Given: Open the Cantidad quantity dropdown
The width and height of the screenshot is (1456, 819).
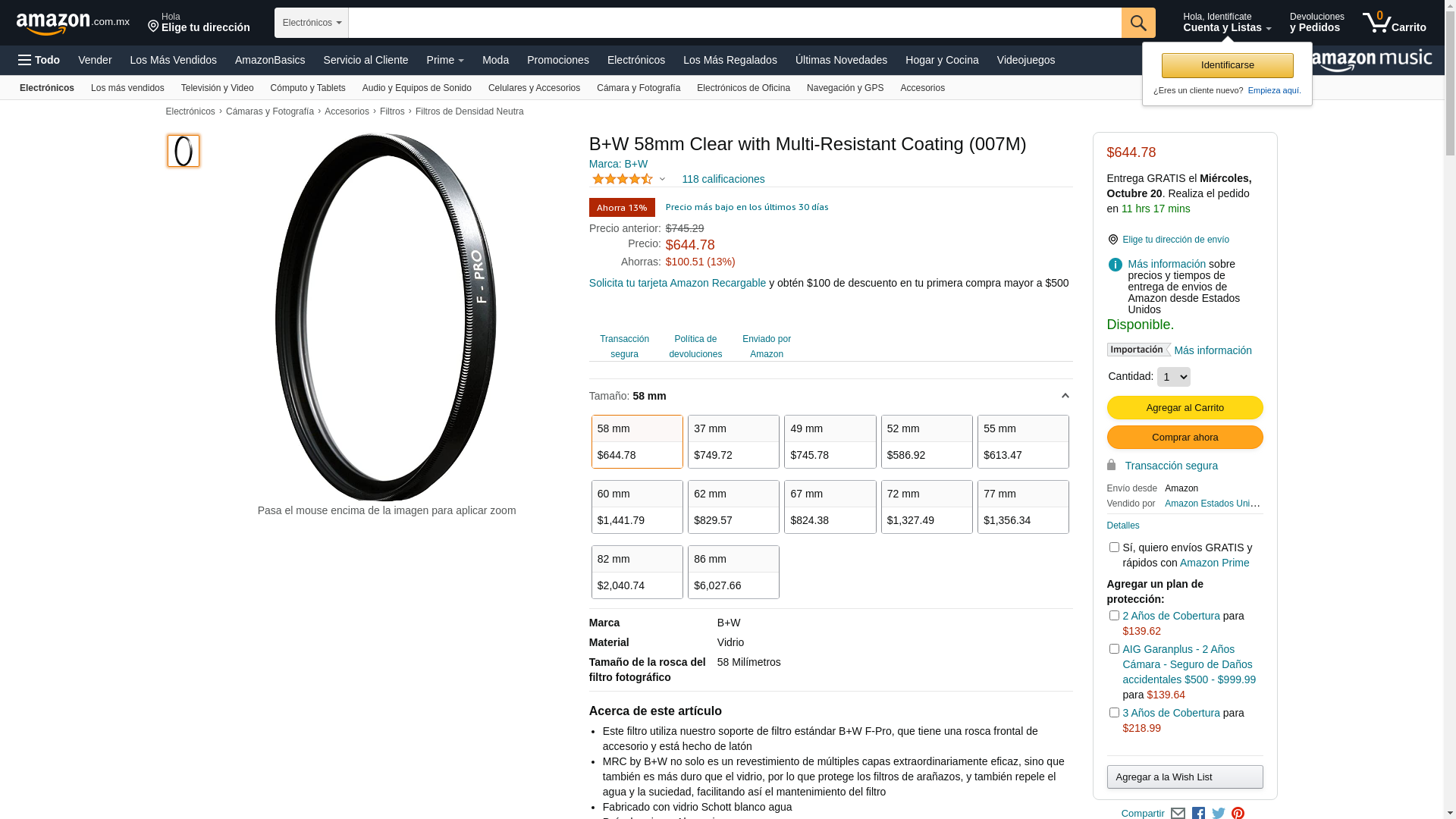Looking at the screenshot, I should 1173,377.
